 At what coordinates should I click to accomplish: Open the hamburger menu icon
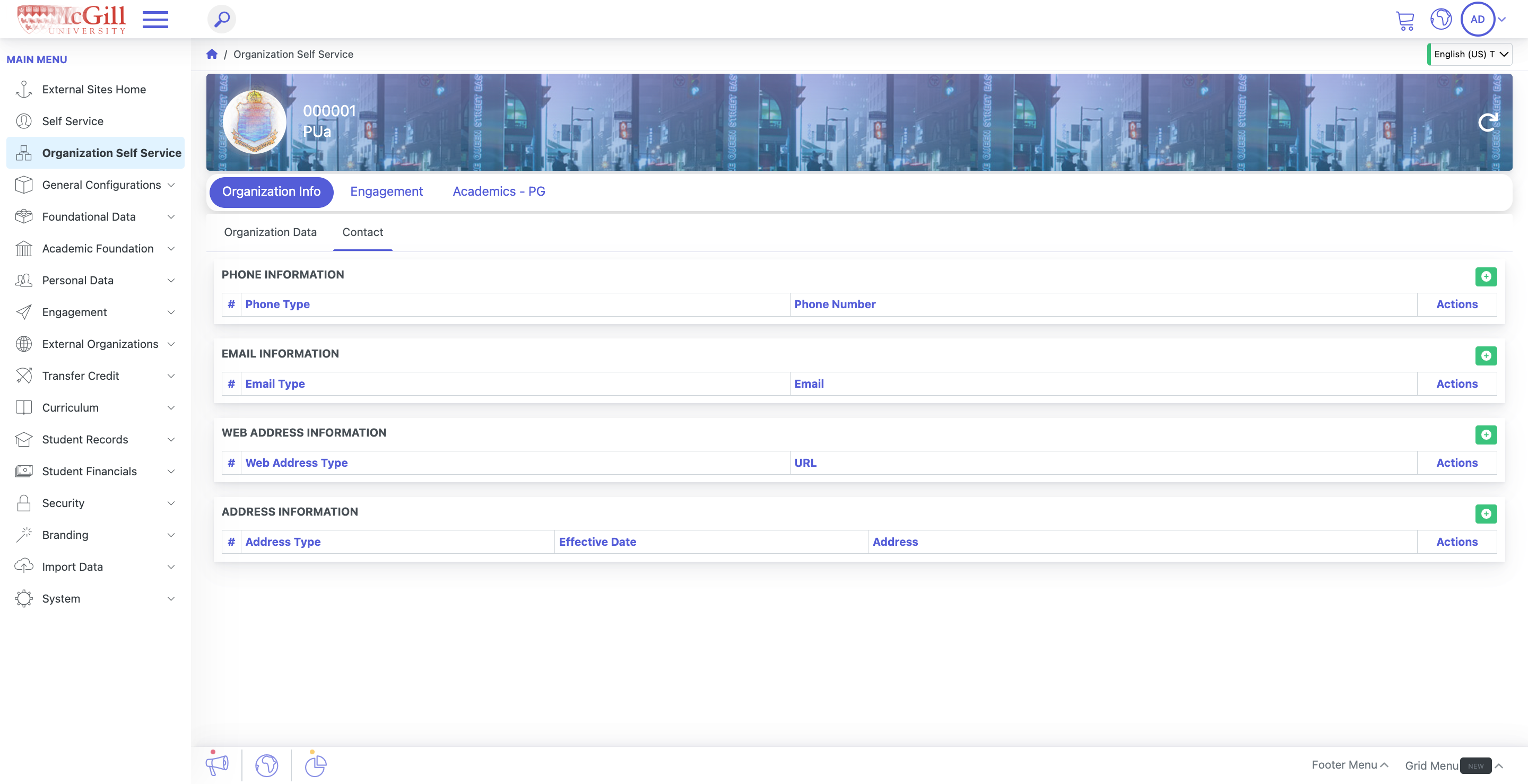point(155,19)
